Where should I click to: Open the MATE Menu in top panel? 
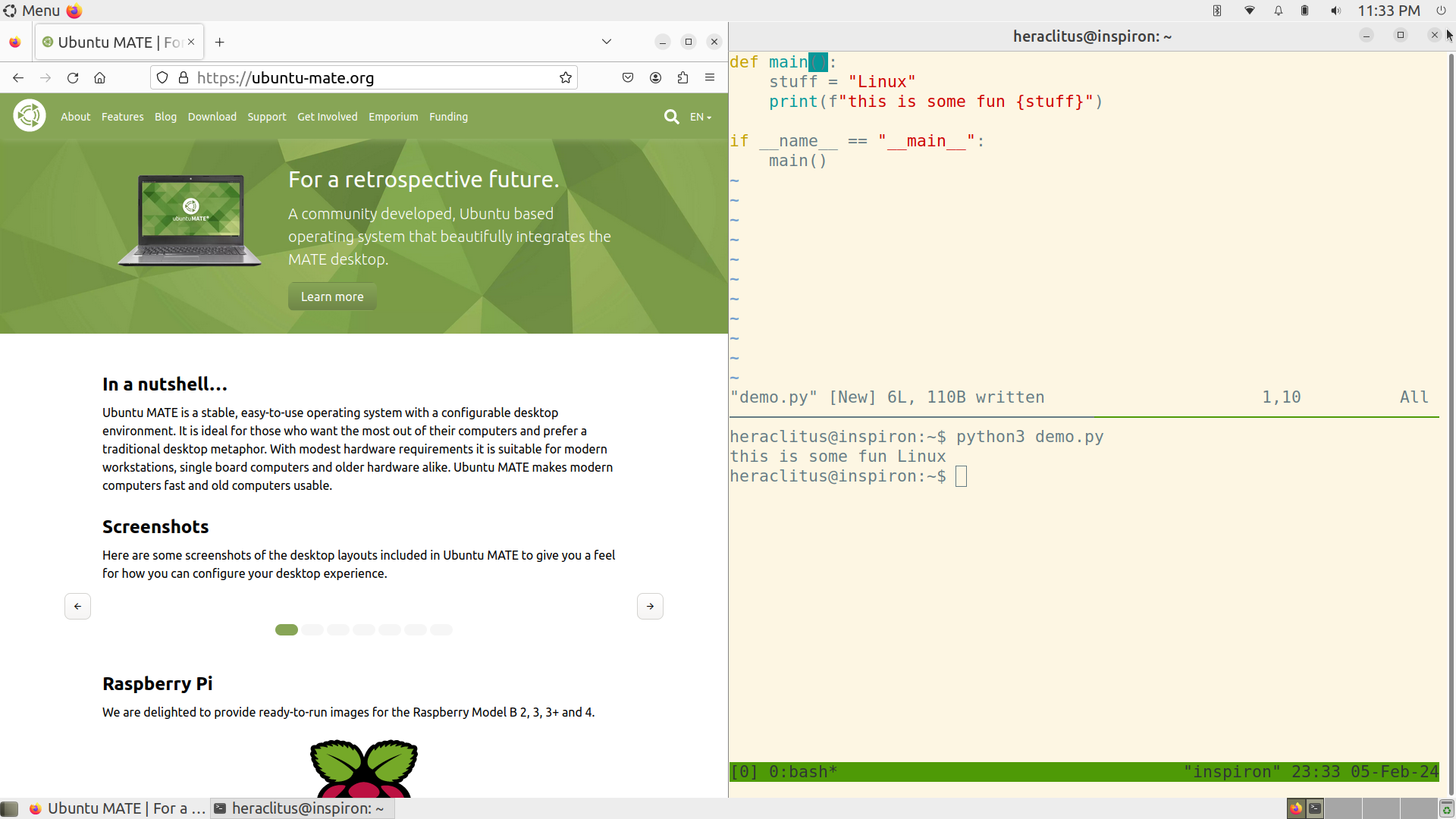32,11
